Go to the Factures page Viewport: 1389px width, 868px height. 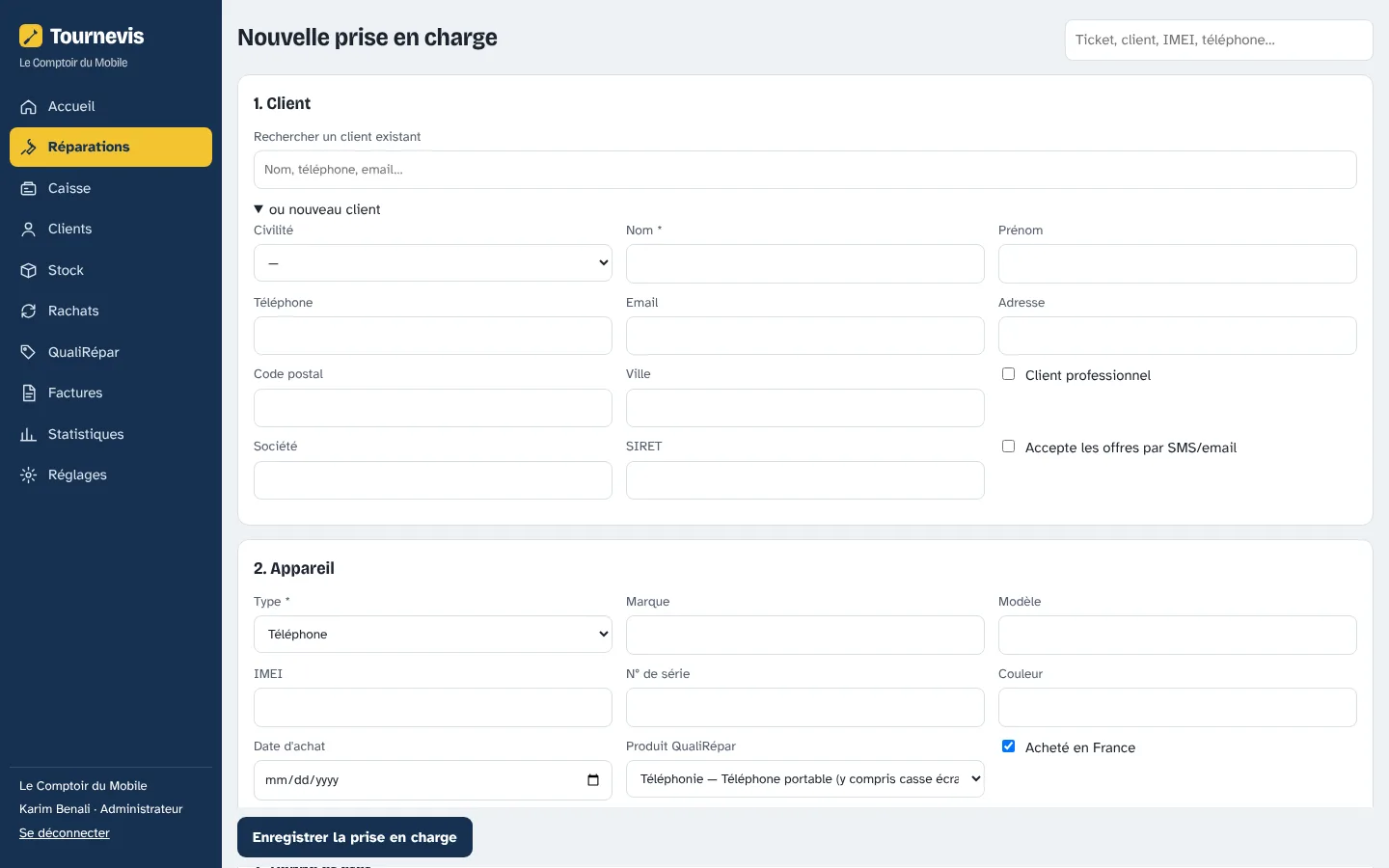111,393
